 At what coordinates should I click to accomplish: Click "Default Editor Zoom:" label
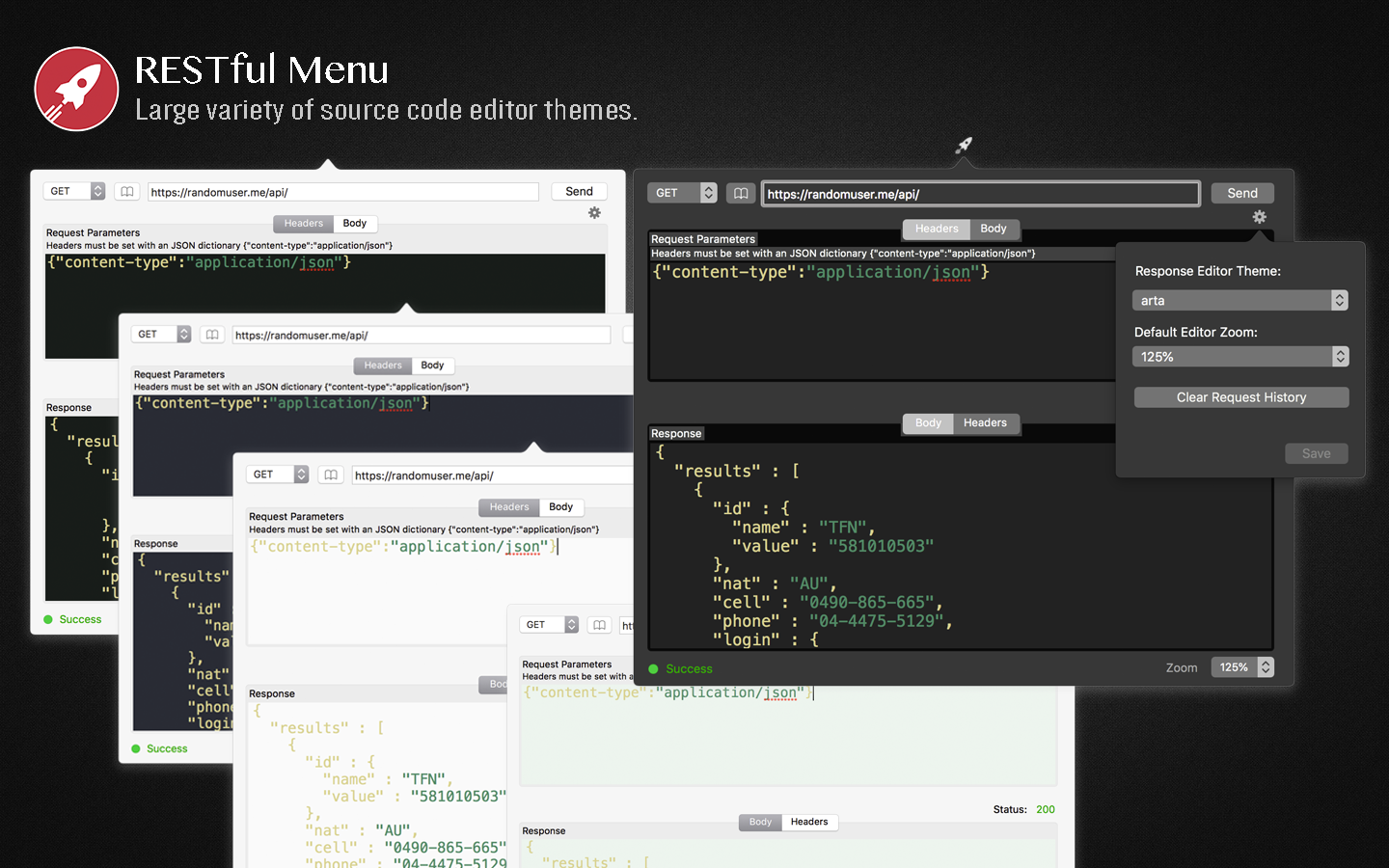tap(1196, 332)
